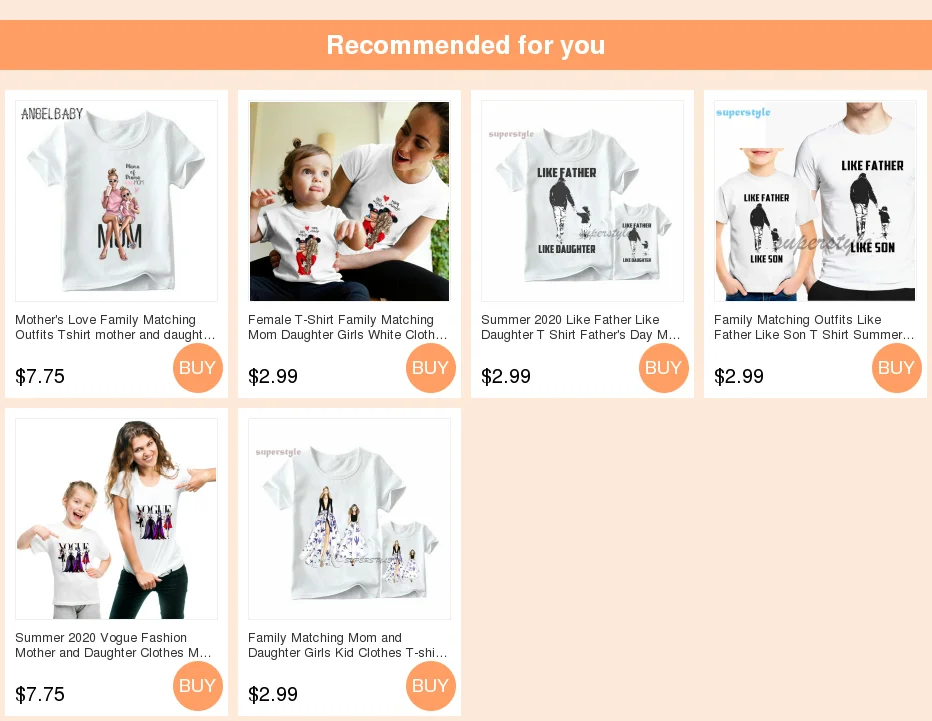Open the father and son matching shirts photo

[x=816, y=201]
